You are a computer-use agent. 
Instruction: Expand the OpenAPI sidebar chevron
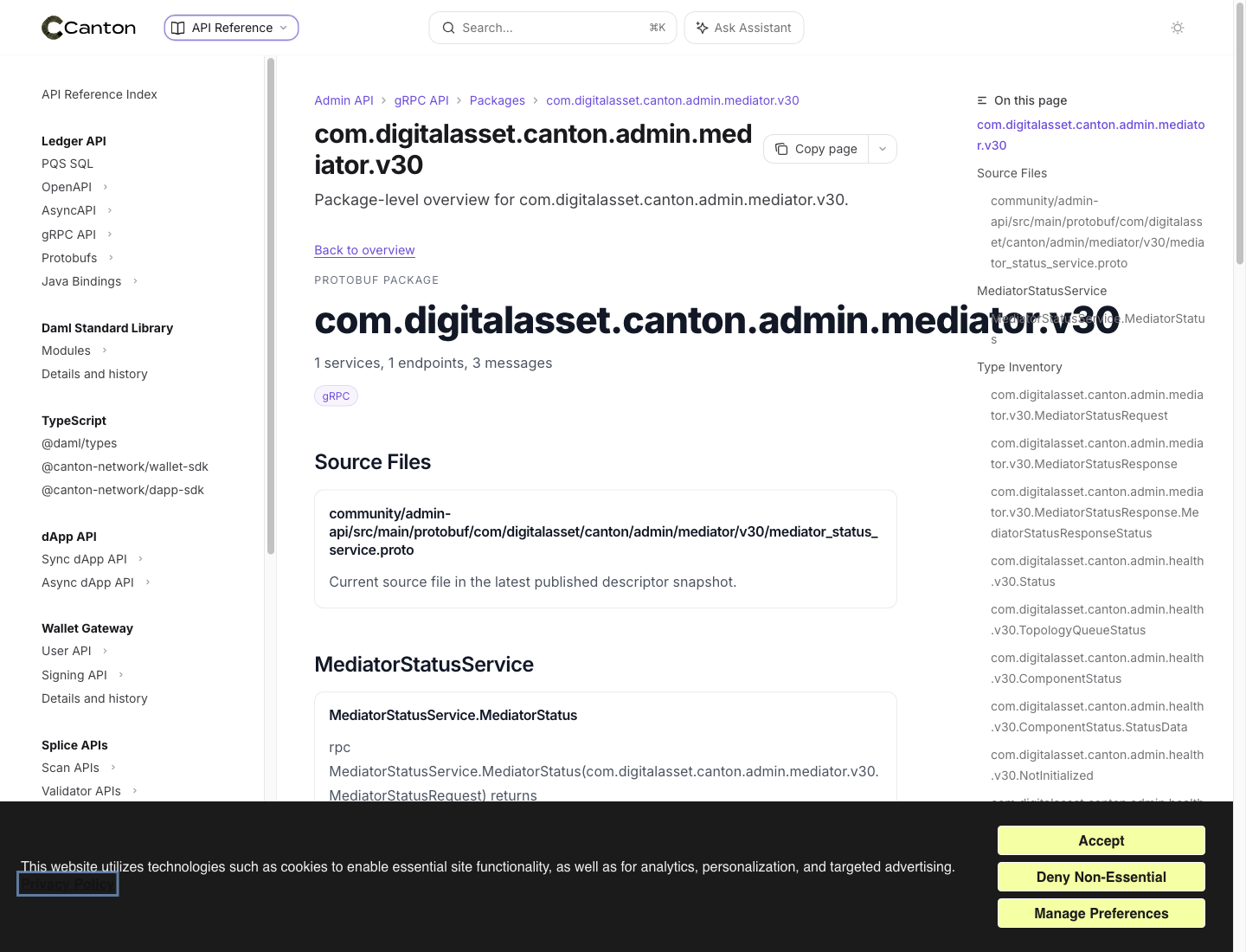106,187
